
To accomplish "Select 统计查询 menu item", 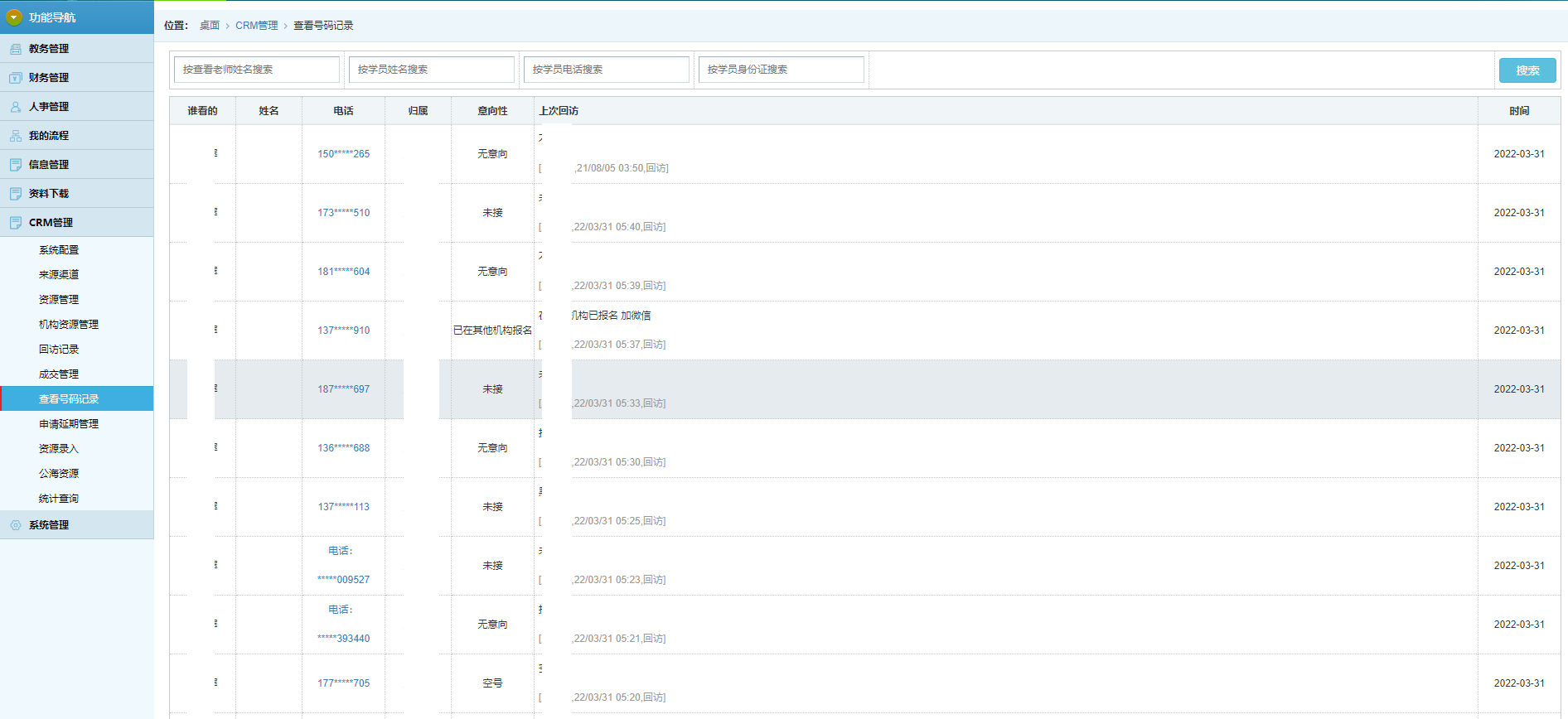I will click(x=59, y=499).
